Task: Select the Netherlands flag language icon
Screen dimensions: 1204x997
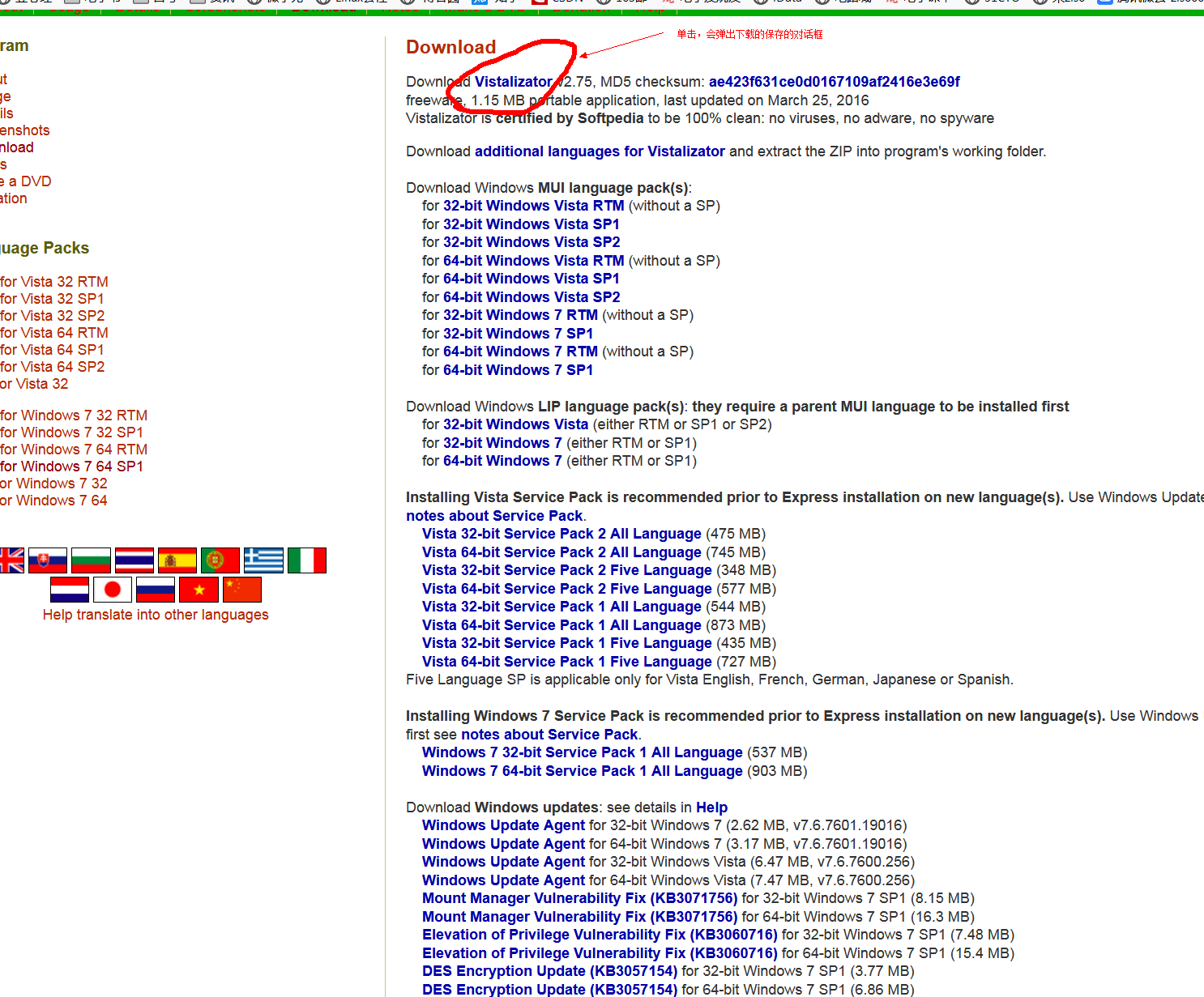Action: coord(70,590)
